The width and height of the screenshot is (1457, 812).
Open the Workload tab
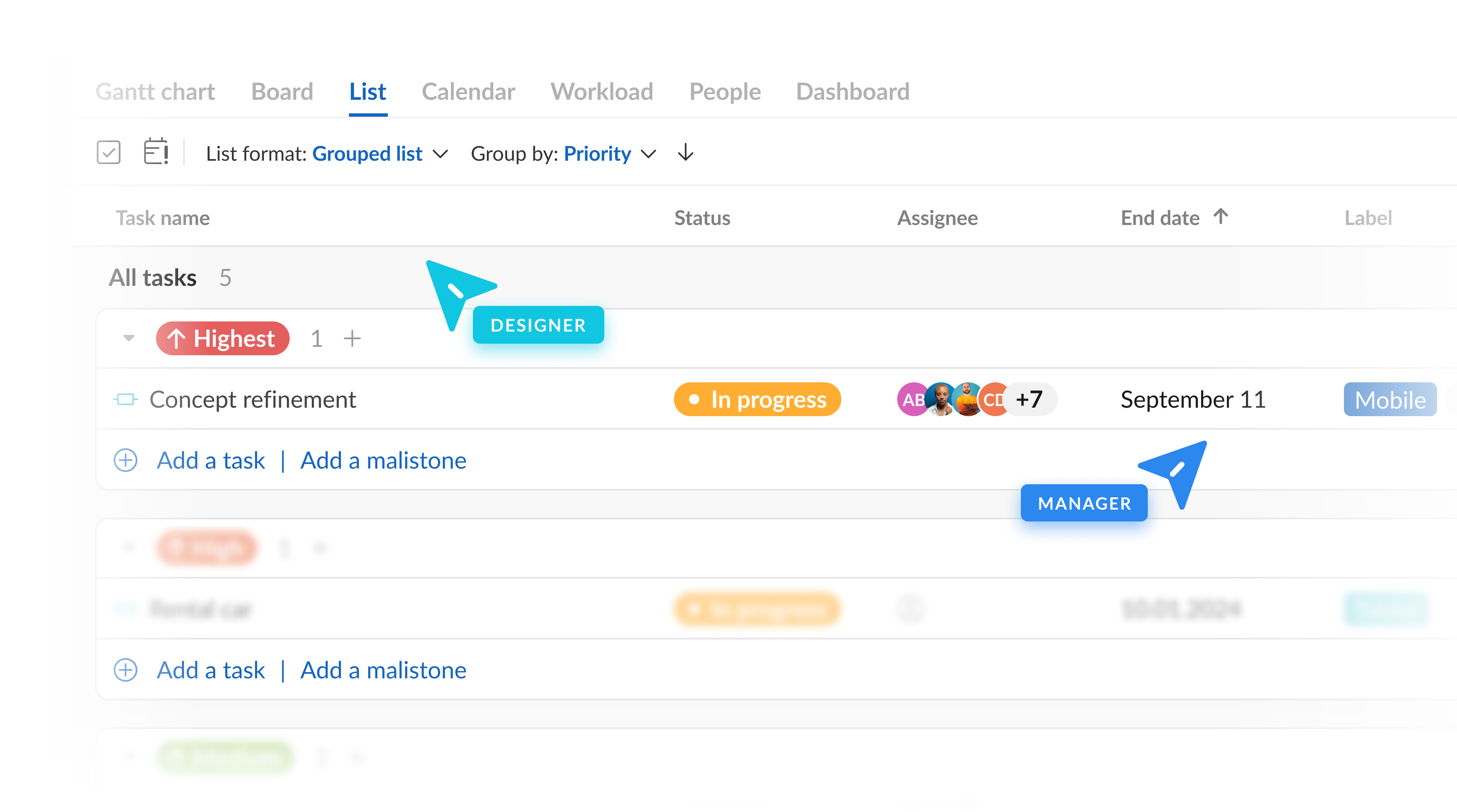tap(602, 92)
